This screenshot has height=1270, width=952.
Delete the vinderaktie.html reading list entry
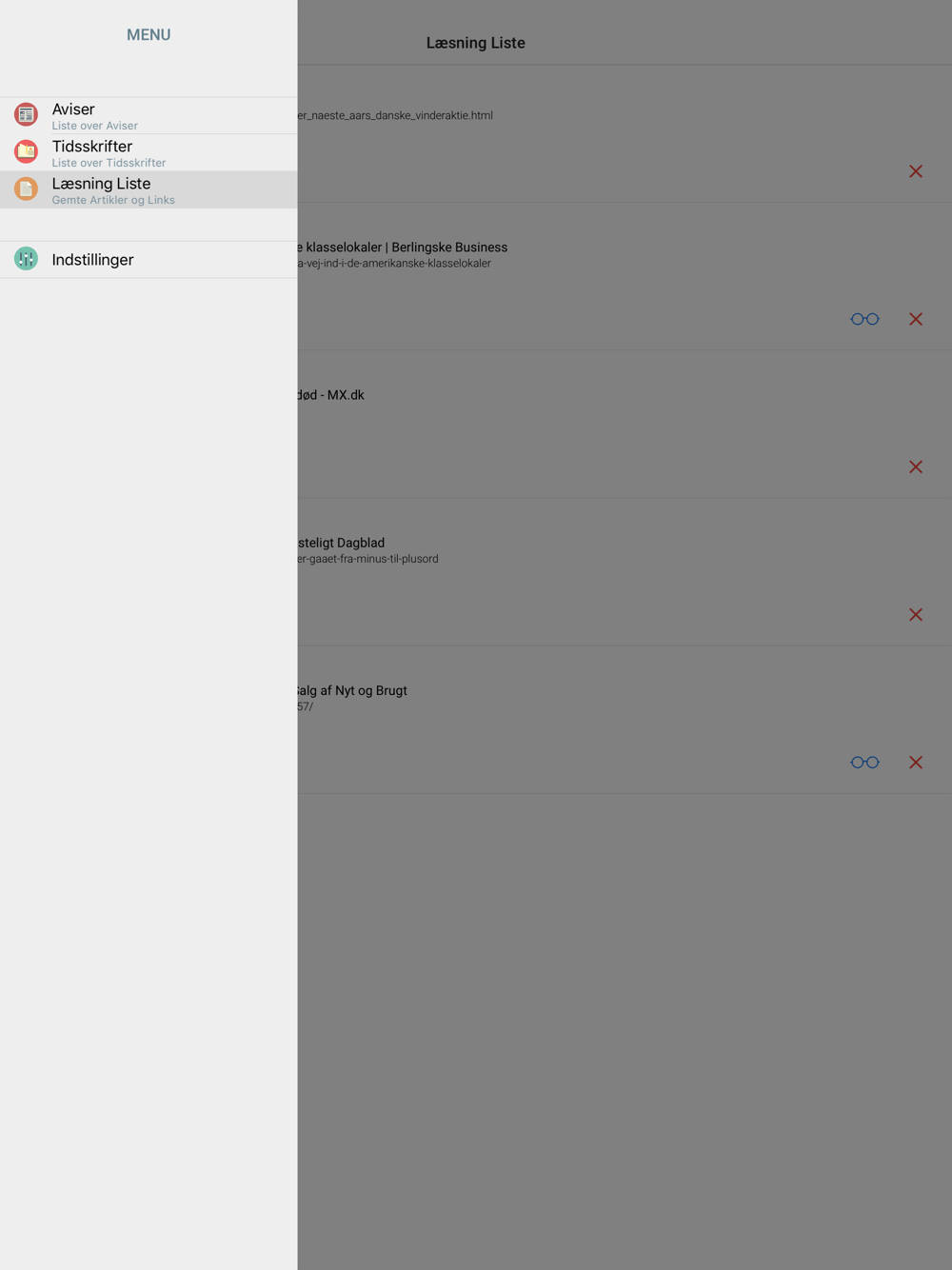click(916, 171)
